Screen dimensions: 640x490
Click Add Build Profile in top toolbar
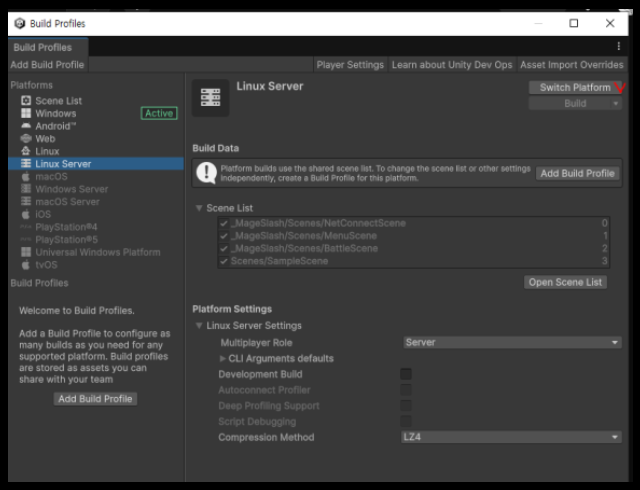pyautogui.click(x=47, y=65)
